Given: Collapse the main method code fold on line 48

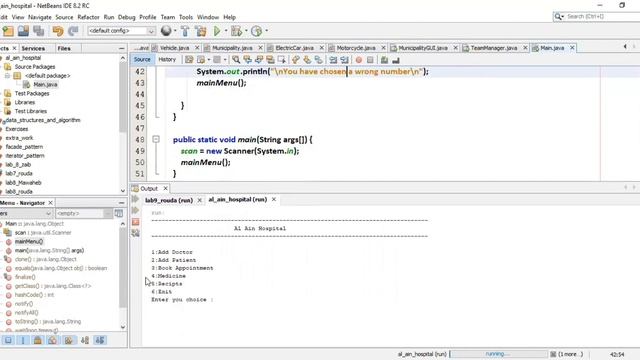Looking at the screenshot, I should [156, 140].
